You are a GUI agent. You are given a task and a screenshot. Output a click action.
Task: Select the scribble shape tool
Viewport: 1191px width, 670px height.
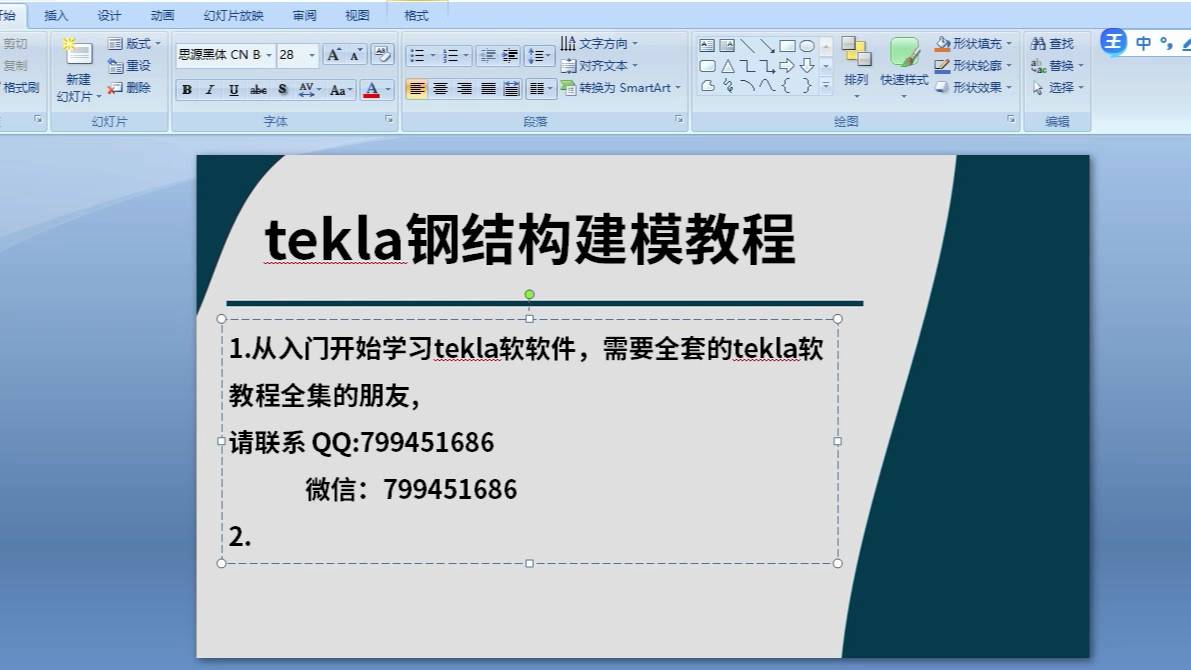(x=728, y=86)
